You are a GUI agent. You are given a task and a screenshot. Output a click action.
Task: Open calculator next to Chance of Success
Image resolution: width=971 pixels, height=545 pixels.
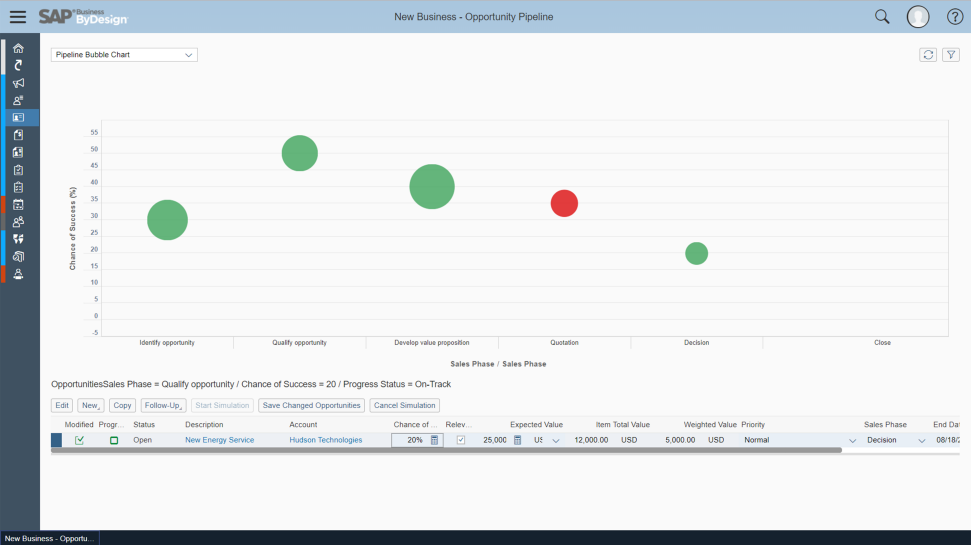pos(435,440)
